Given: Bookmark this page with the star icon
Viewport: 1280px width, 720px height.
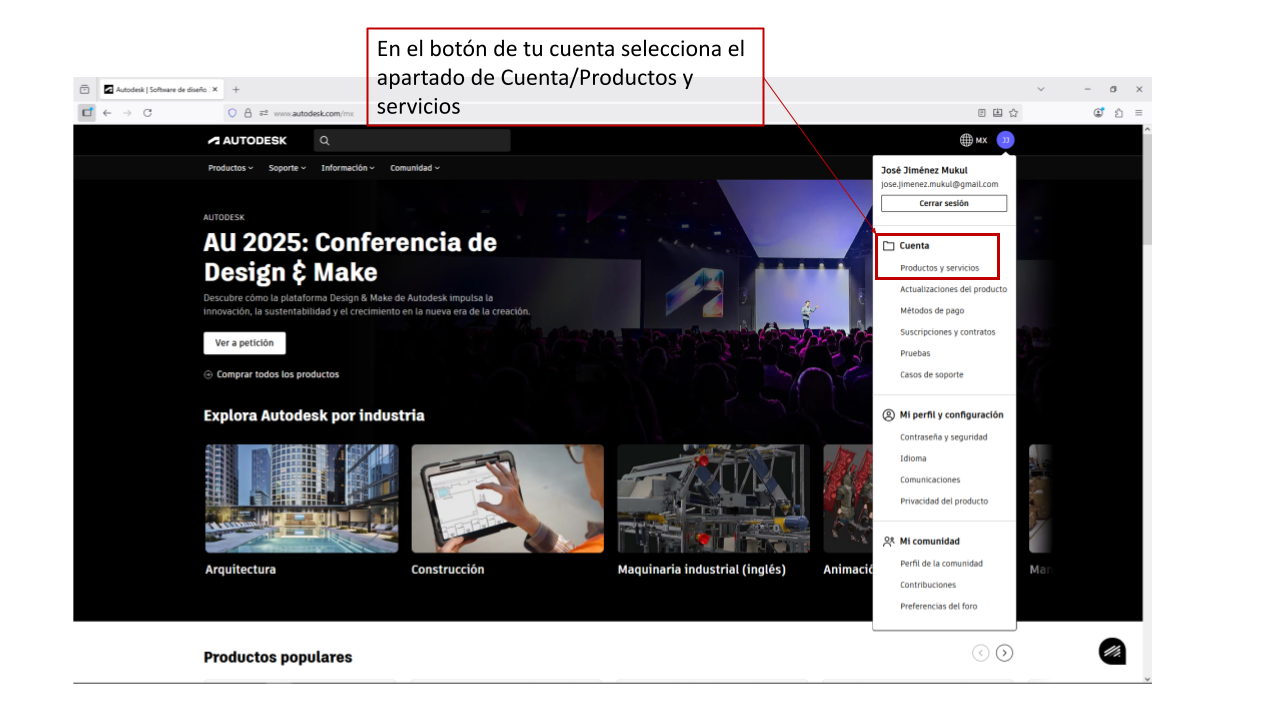Looking at the screenshot, I should [1013, 113].
